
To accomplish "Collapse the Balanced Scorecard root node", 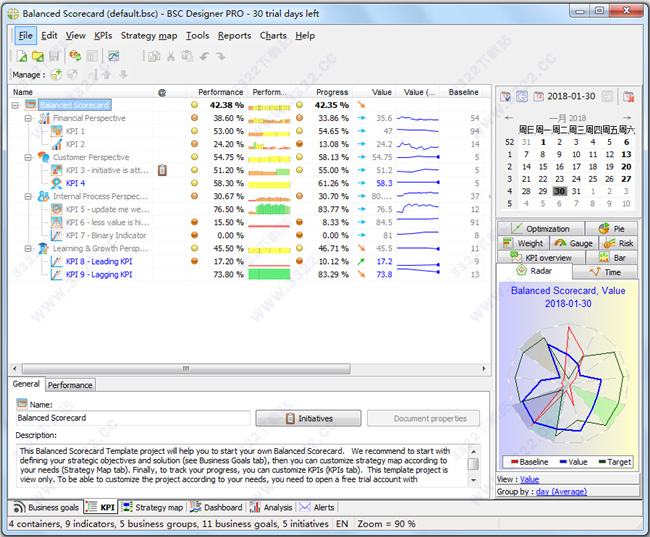I will tap(15, 105).
